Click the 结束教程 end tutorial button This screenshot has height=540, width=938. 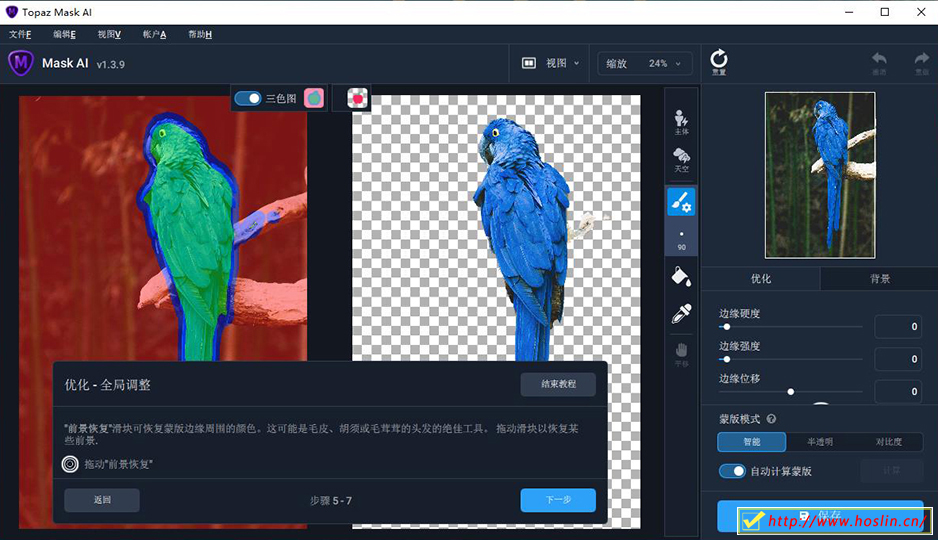pyautogui.click(x=558, y=384)
